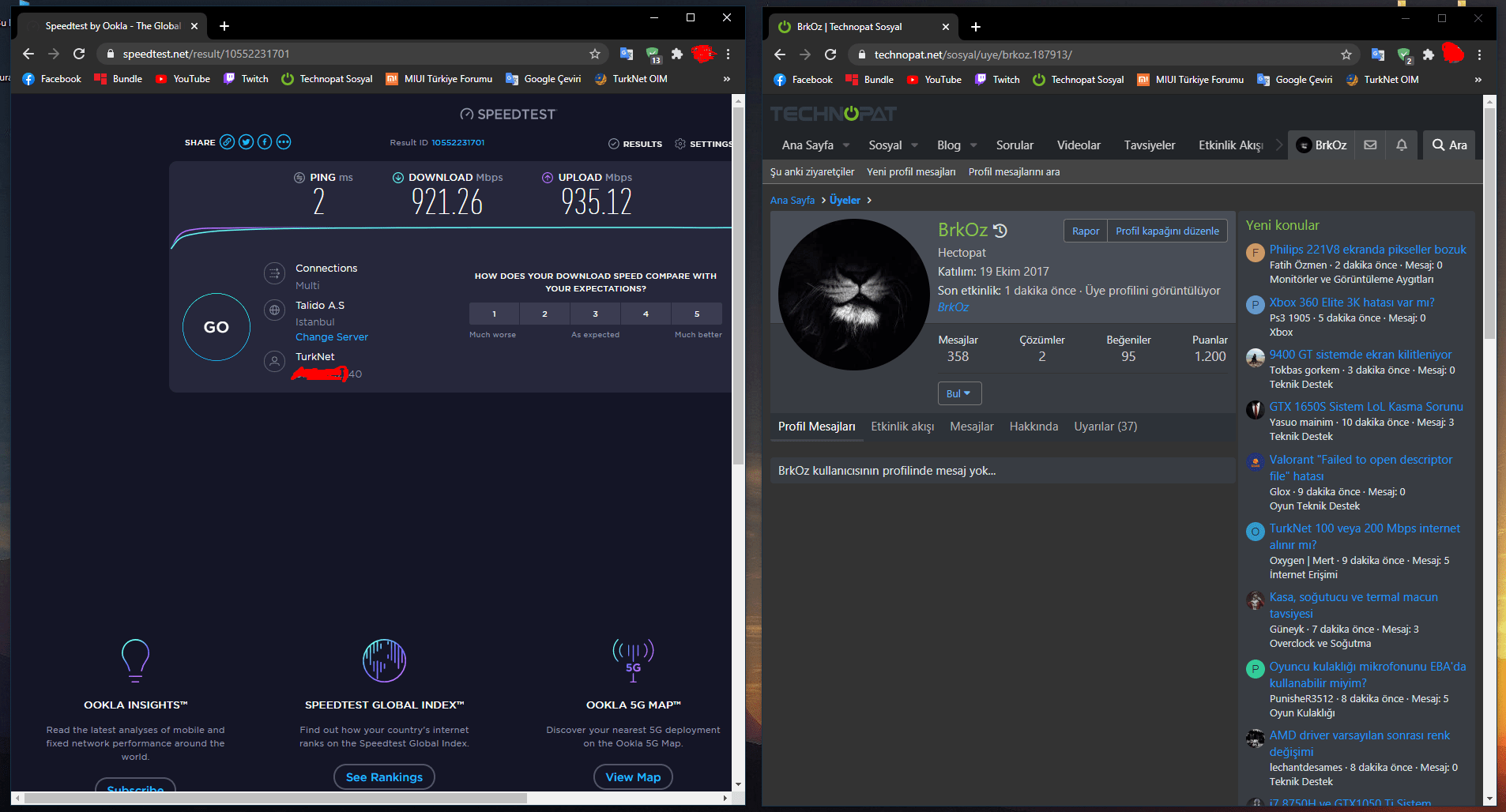The width and height of the screenshot is (1506, 812).
Task: Bookmark the Speedtest page with the star
Action: coord(595,54)
